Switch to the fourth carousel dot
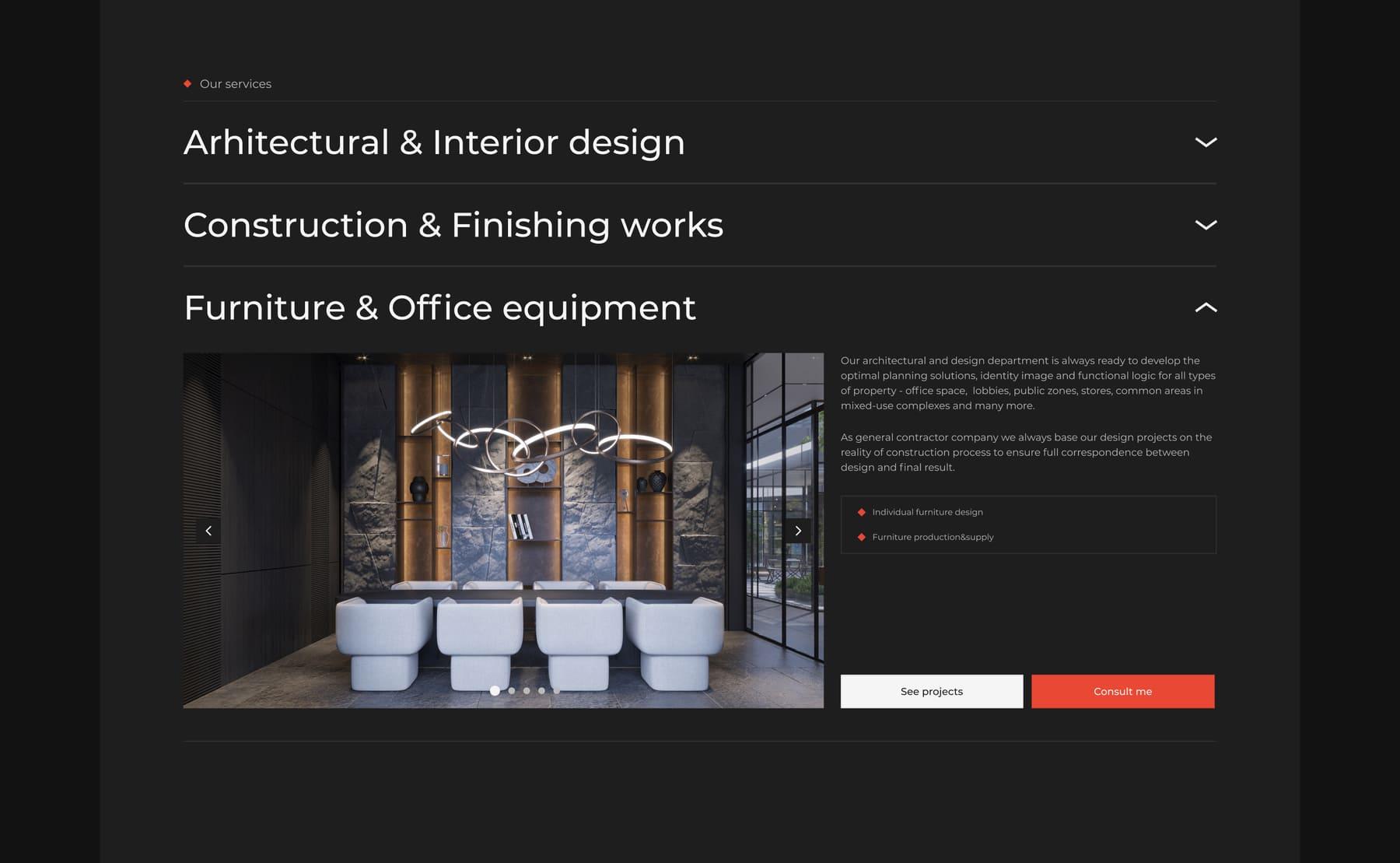The height and width of the screenshot is (863, 1400). click(541, 690)
